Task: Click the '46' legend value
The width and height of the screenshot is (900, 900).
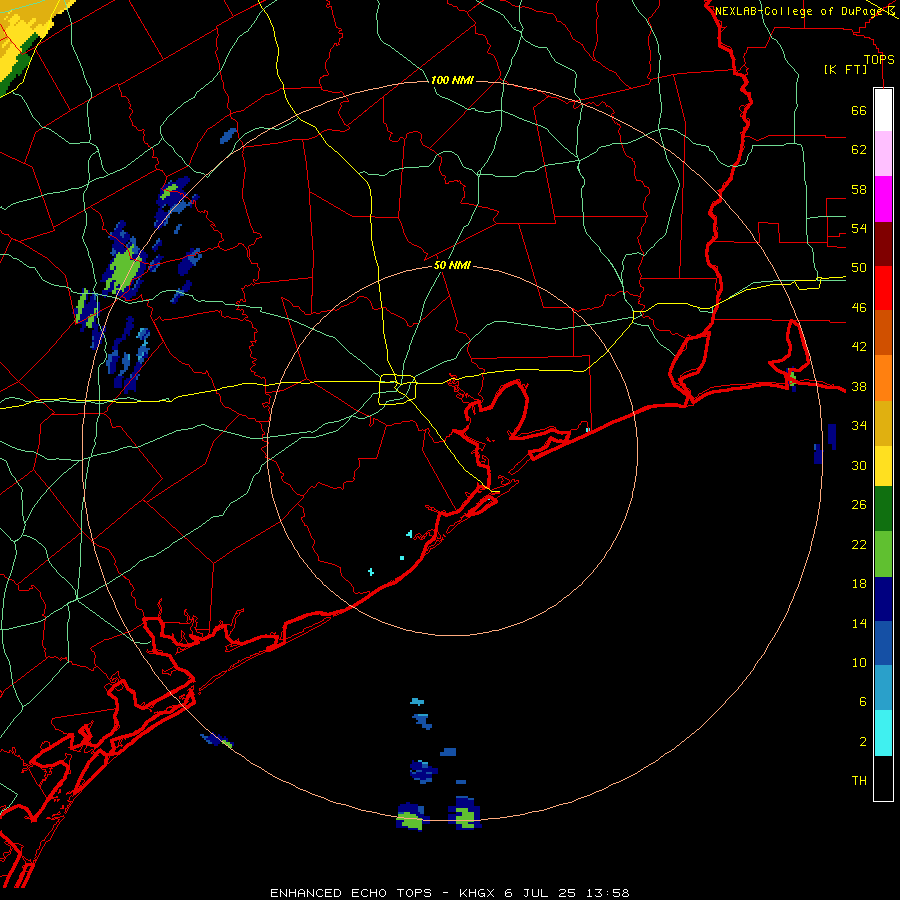Action: [x=859, y=308]
